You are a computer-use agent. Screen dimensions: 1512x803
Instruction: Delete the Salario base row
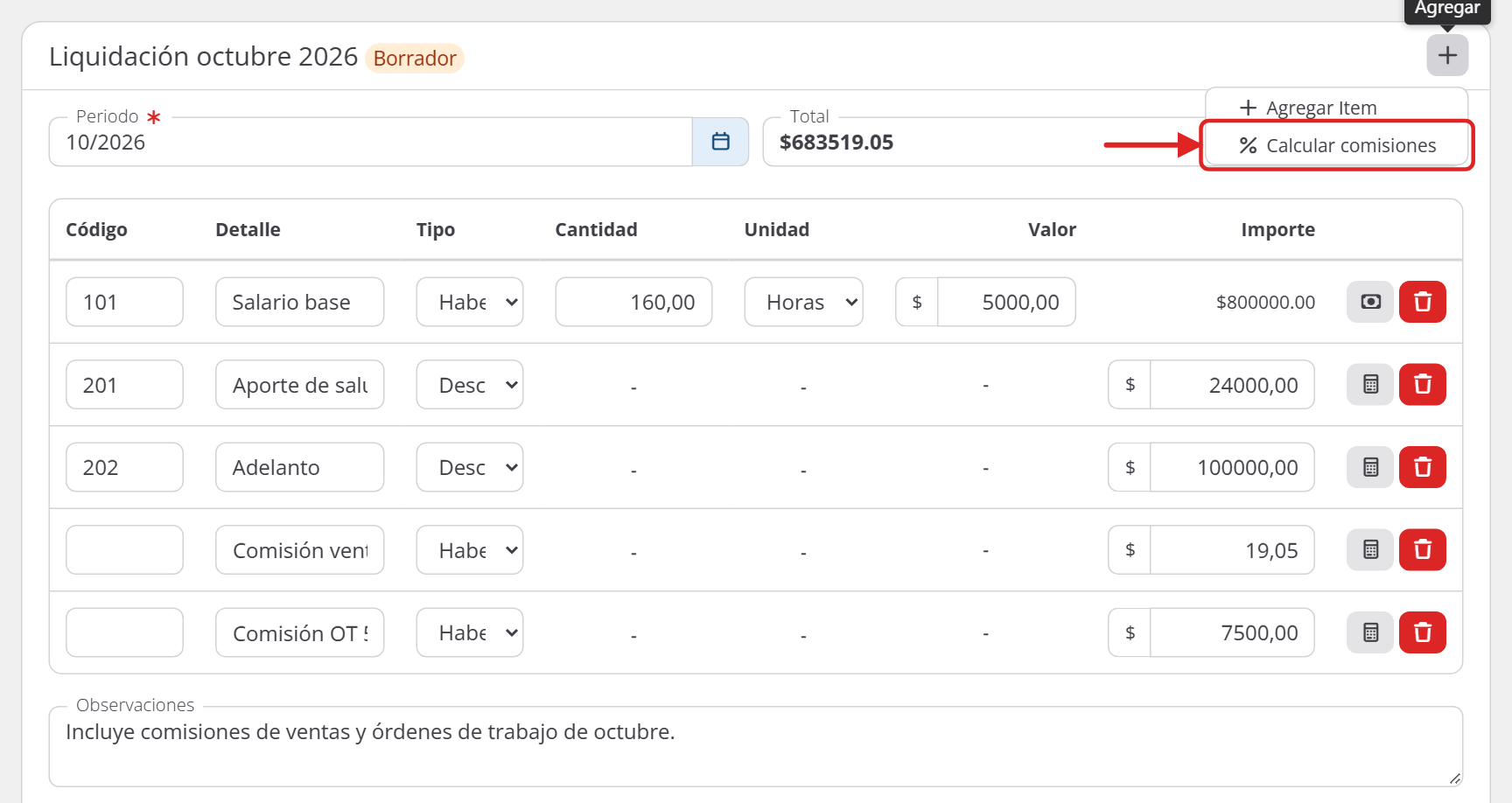[1422, 302]
